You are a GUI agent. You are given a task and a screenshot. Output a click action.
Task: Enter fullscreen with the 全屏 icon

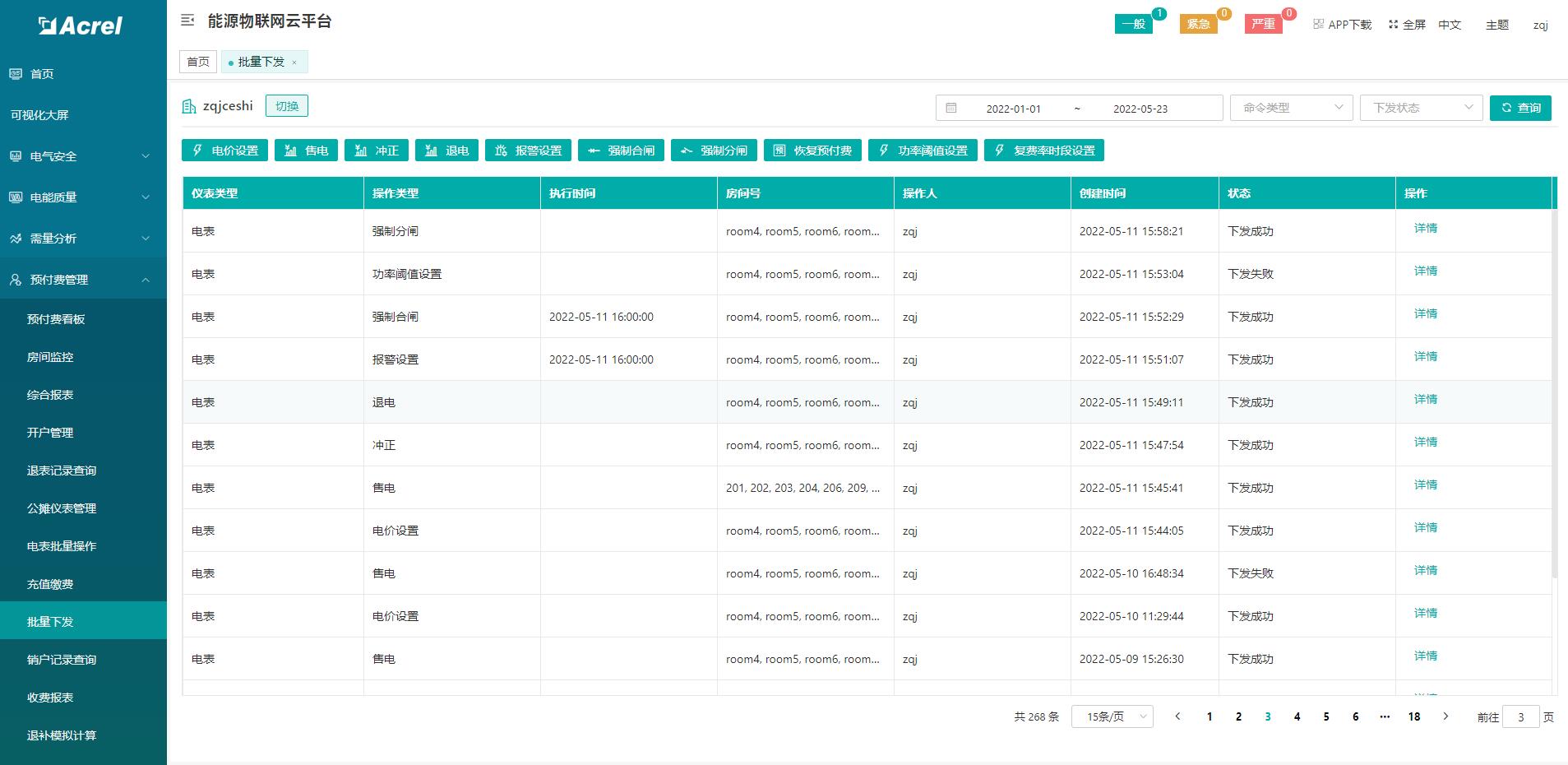click(x=1394, y=25)
